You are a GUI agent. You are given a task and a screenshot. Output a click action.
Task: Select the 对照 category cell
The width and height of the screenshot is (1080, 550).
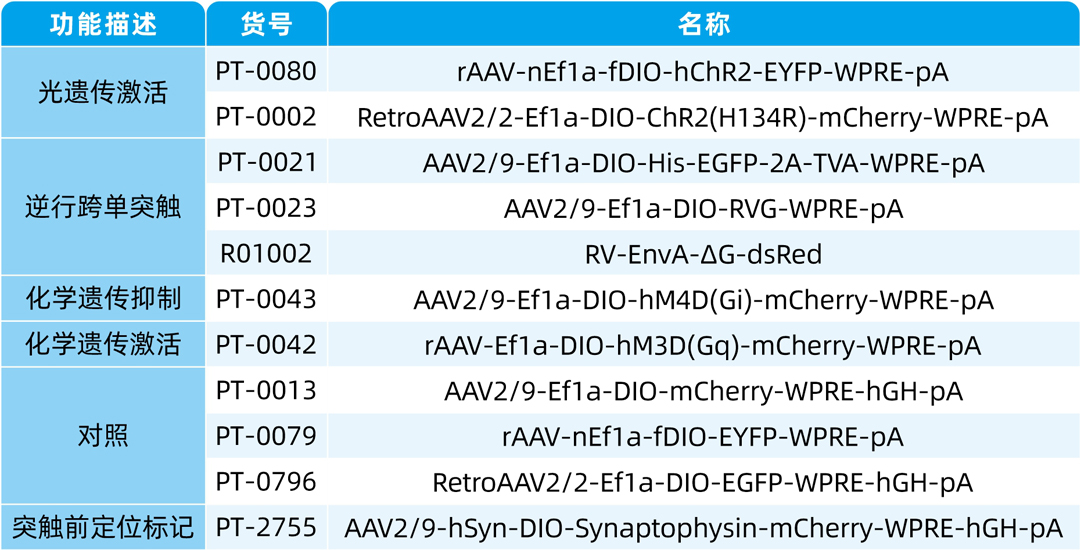coord(103,436)
